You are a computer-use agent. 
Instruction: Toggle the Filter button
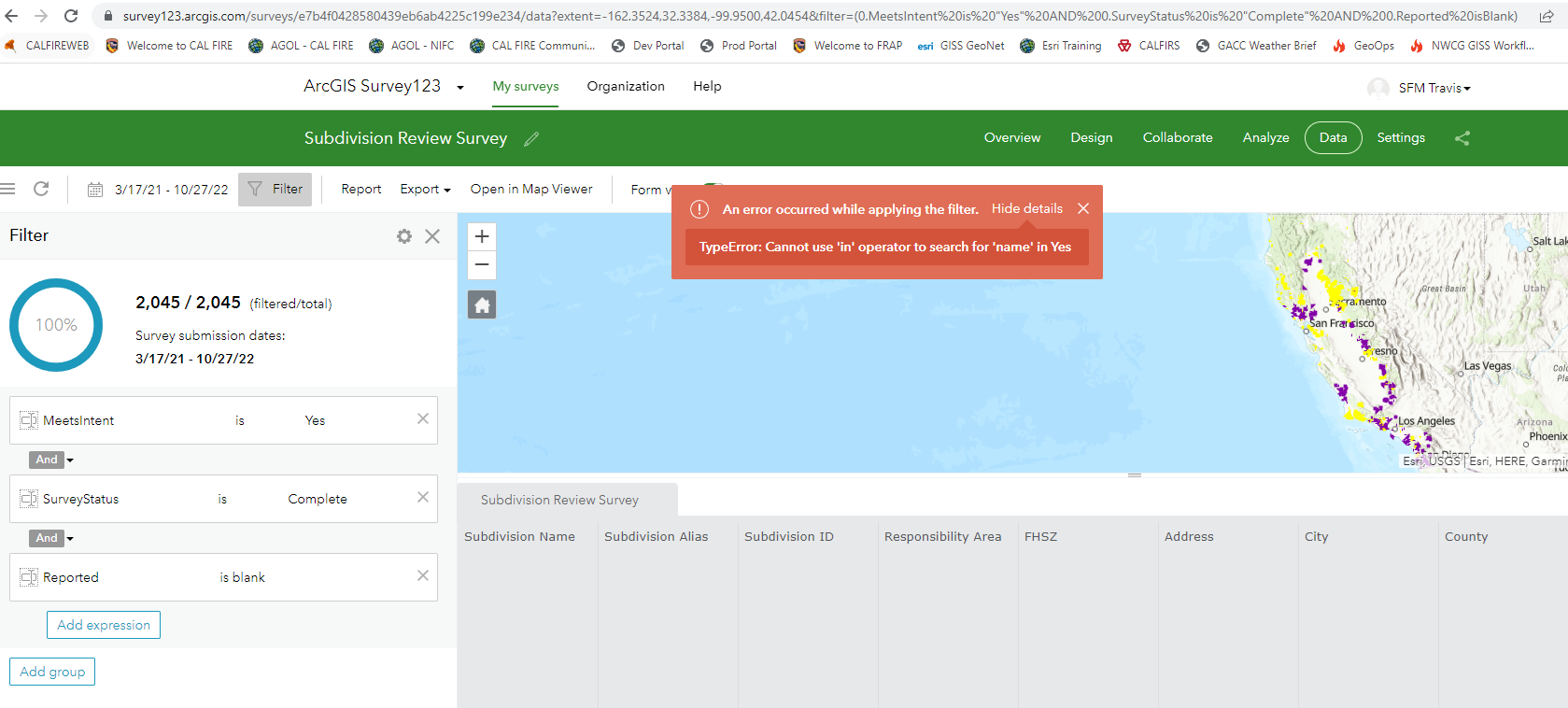275,189
